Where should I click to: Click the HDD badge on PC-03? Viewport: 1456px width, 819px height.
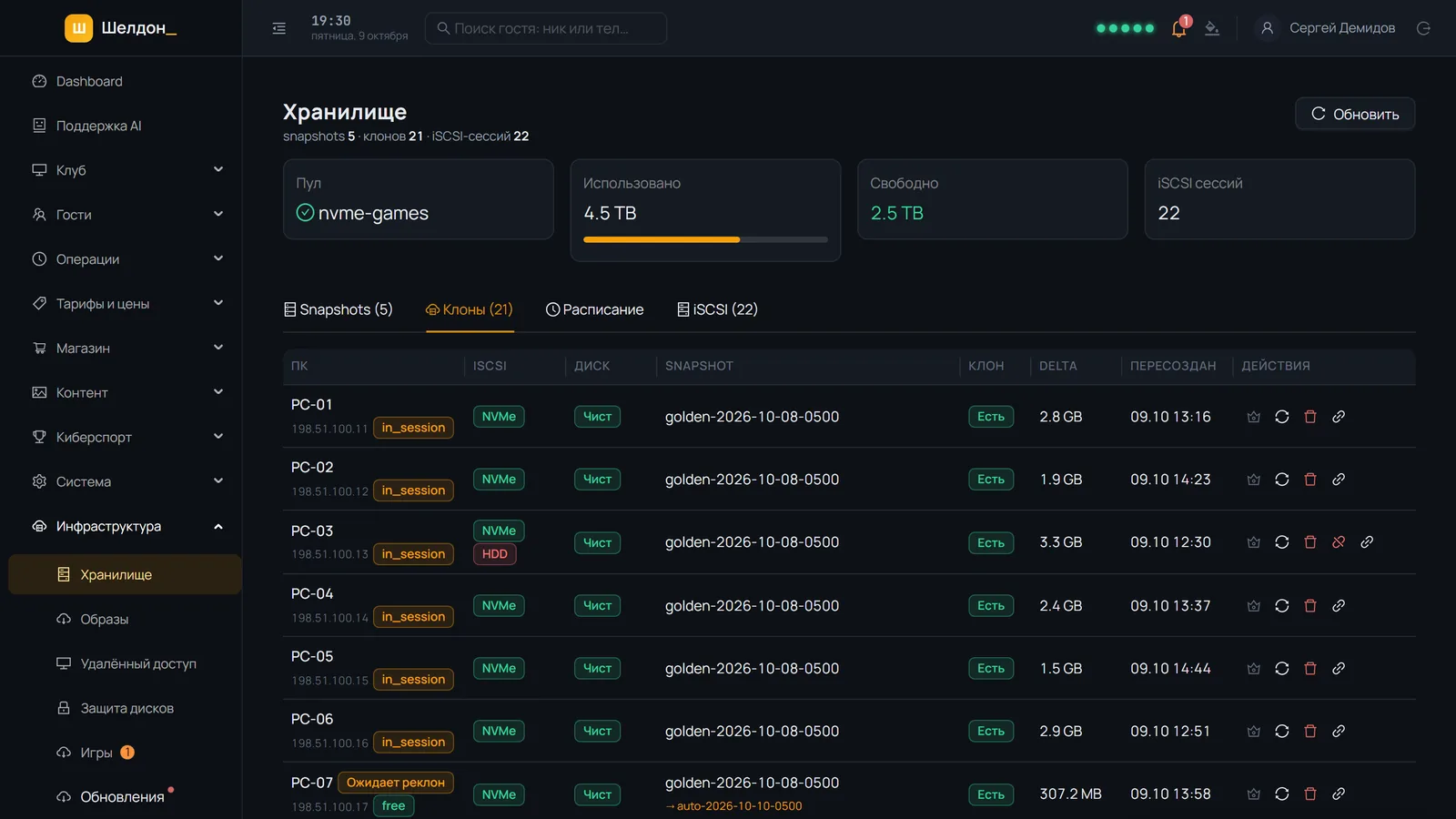pos(495,554)
